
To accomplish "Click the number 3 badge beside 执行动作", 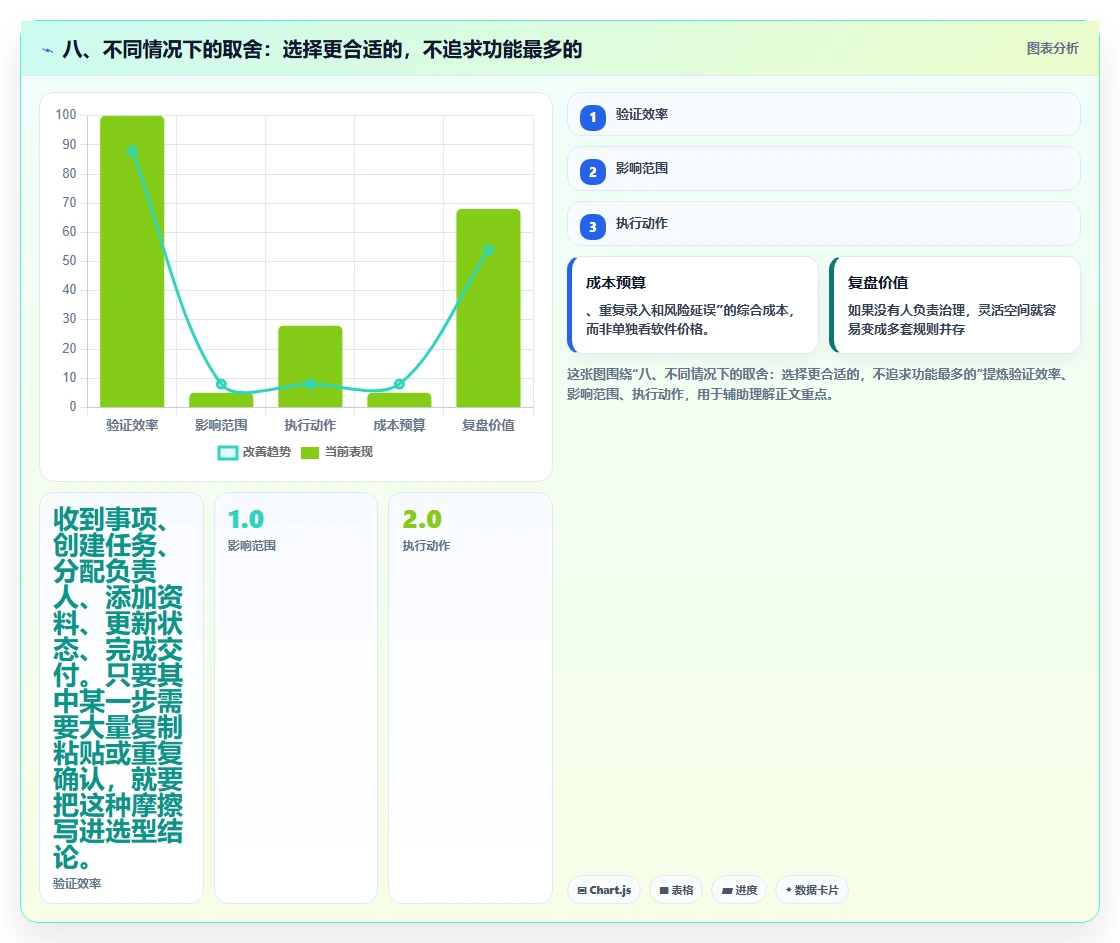I will [x=593, y=226].
